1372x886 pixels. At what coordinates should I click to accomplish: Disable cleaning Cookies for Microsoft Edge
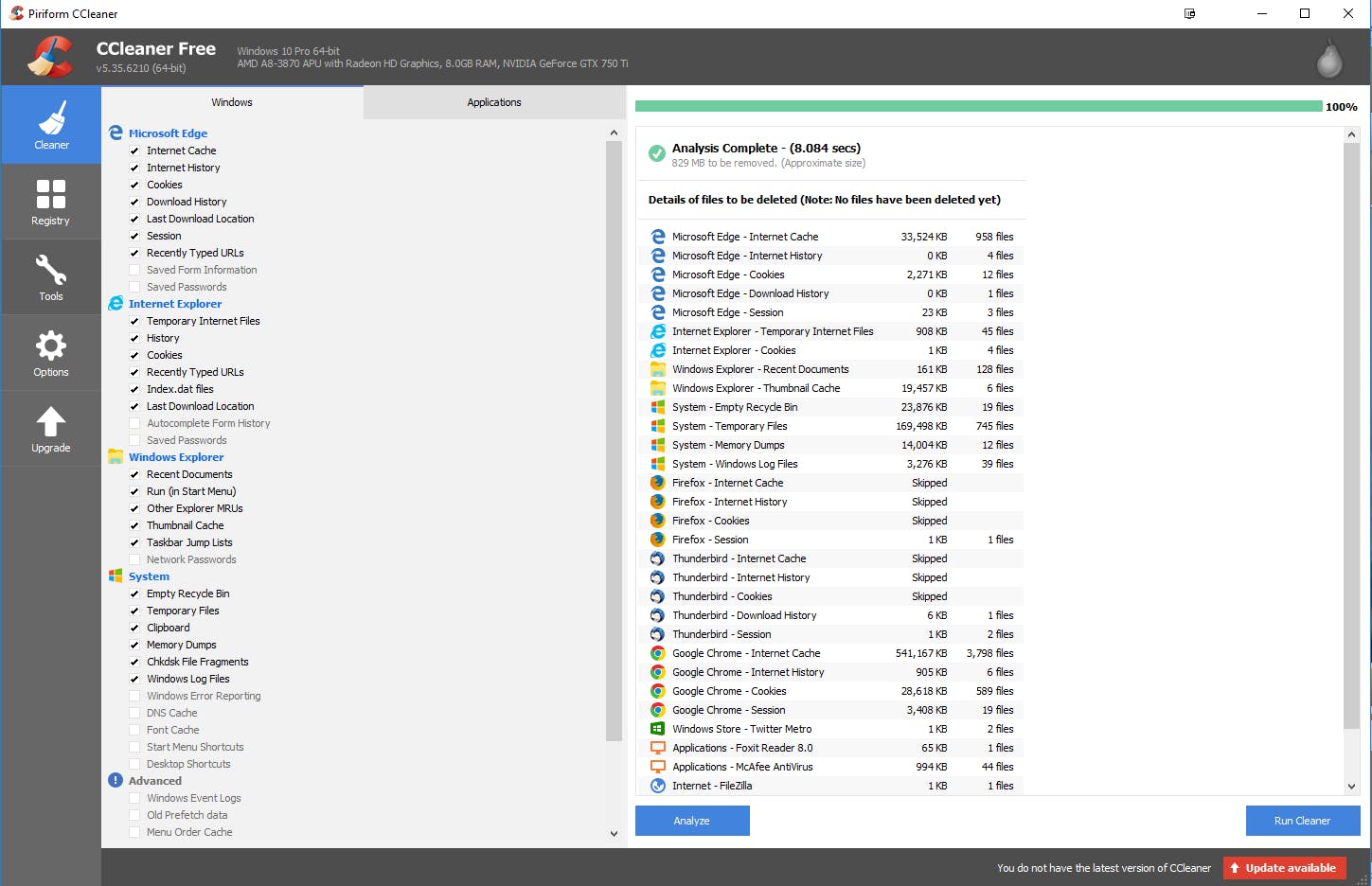point(134,185)
